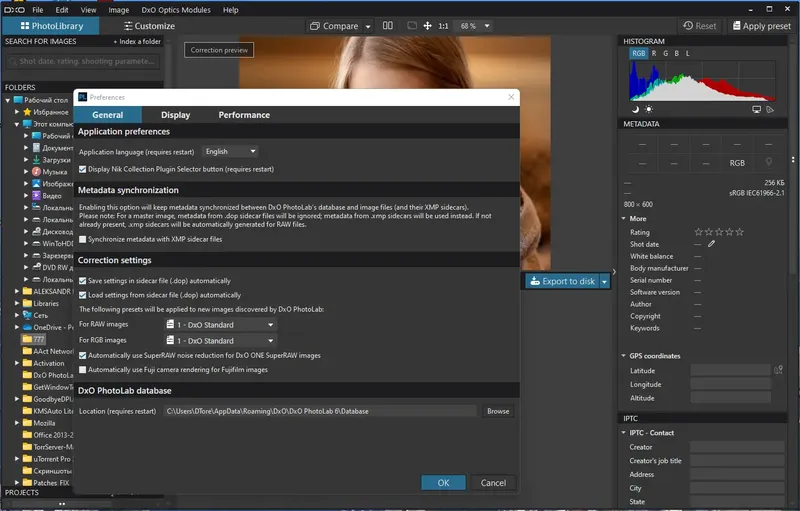Click the fit-on-screen rectangle icon in the toolbar
This screenshot has height=511, width=800.
[x=412, y=25]
